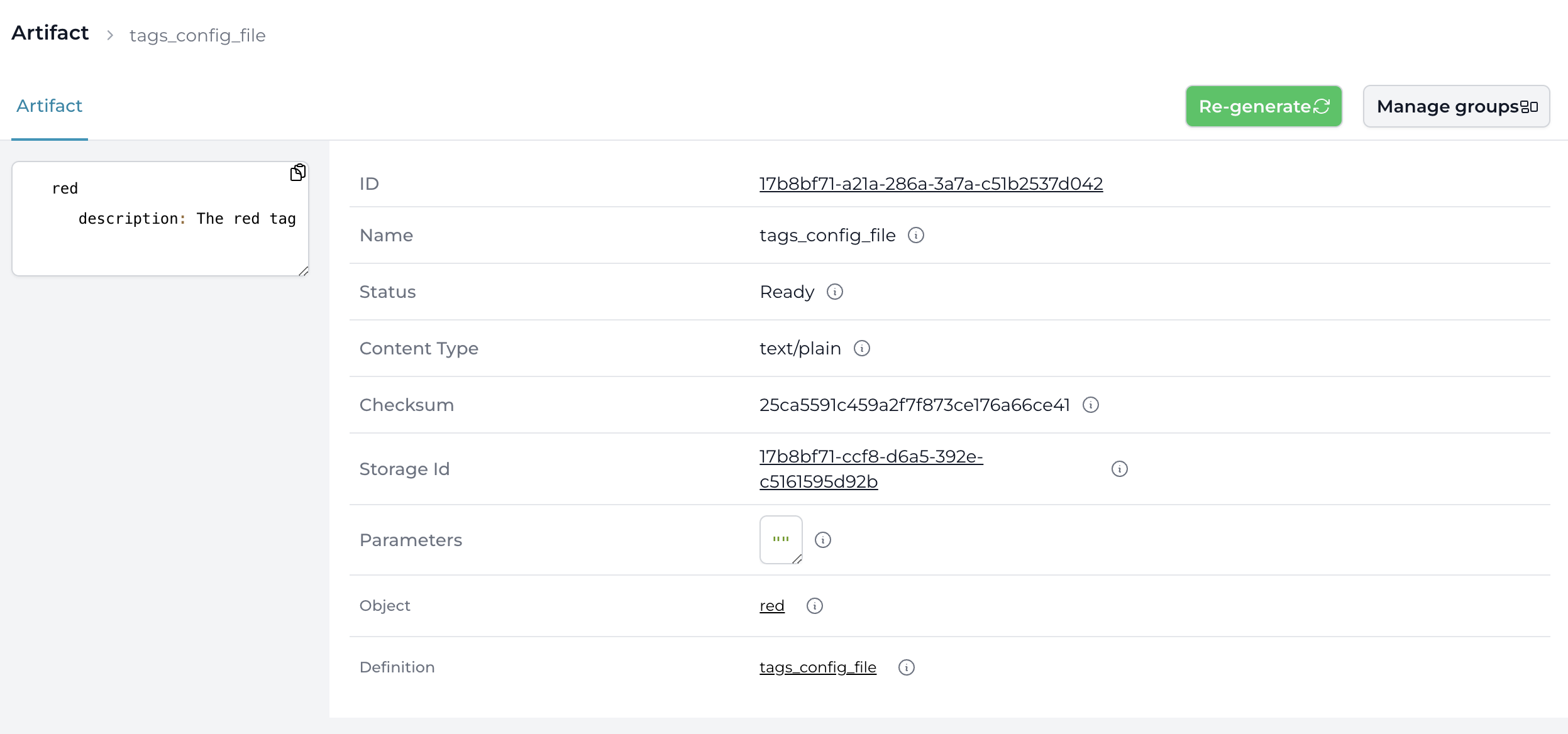Click resize handle of content box
1568x734 pixels.
[x=303, y=271]
